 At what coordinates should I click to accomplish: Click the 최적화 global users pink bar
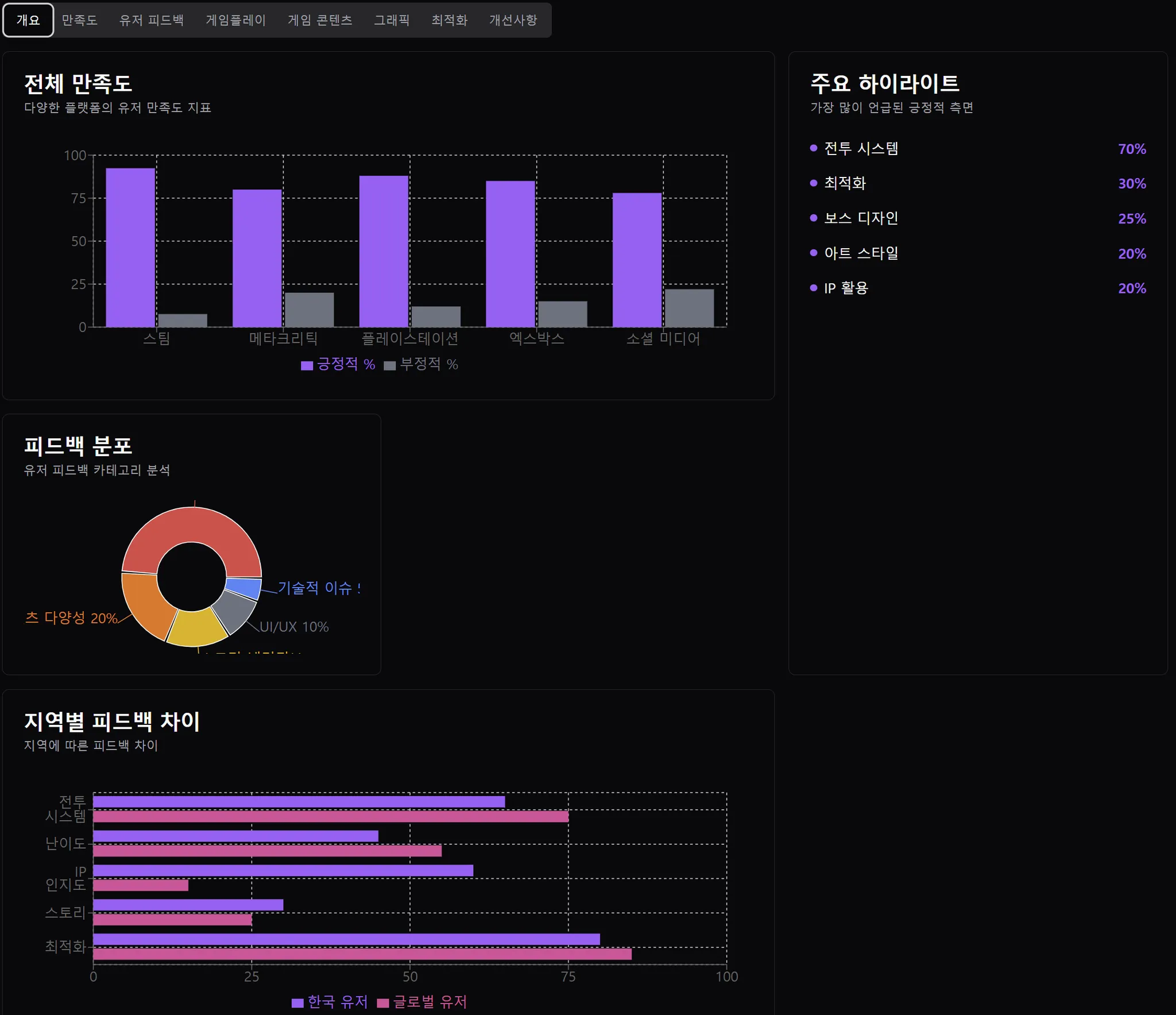pos(362,954)
